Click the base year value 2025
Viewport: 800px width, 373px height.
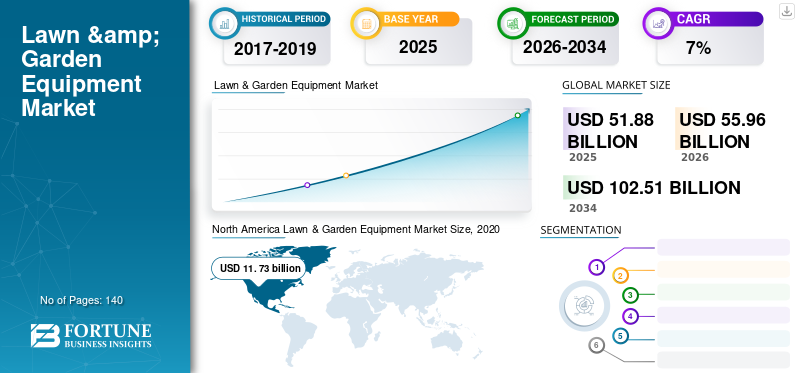click(418, 47)
